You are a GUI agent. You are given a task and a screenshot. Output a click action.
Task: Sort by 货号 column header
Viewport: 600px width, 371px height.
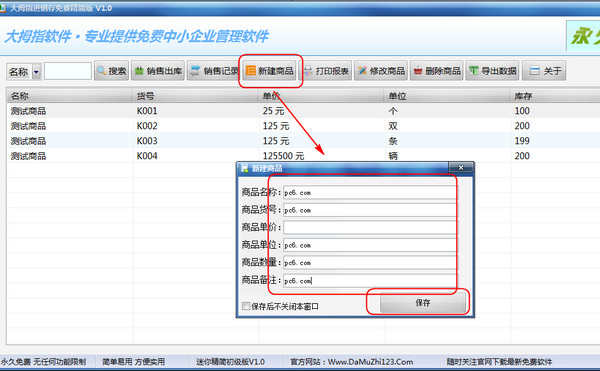tap(196, 96)
